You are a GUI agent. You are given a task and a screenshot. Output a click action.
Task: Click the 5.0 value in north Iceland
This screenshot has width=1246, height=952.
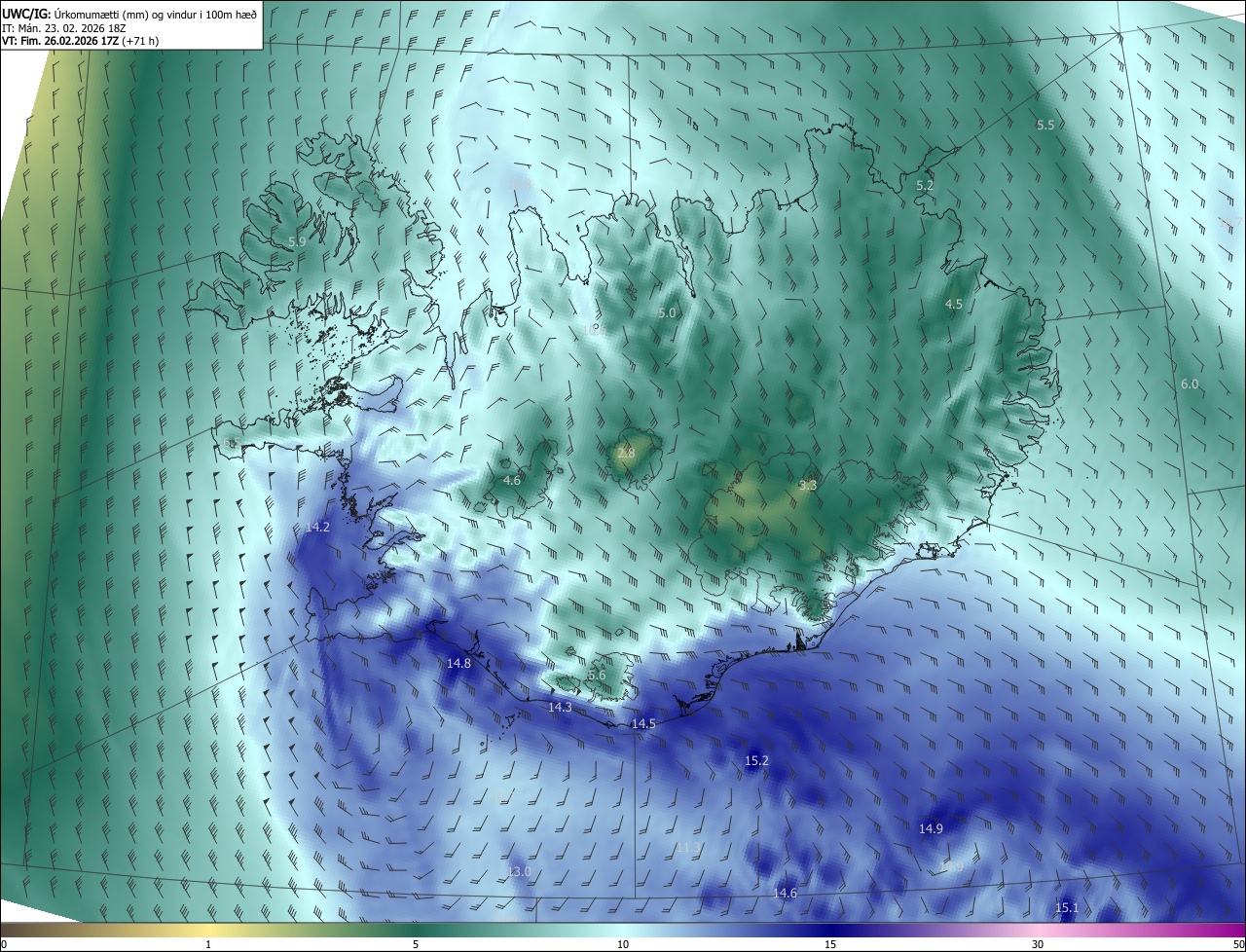click(667, 312)
